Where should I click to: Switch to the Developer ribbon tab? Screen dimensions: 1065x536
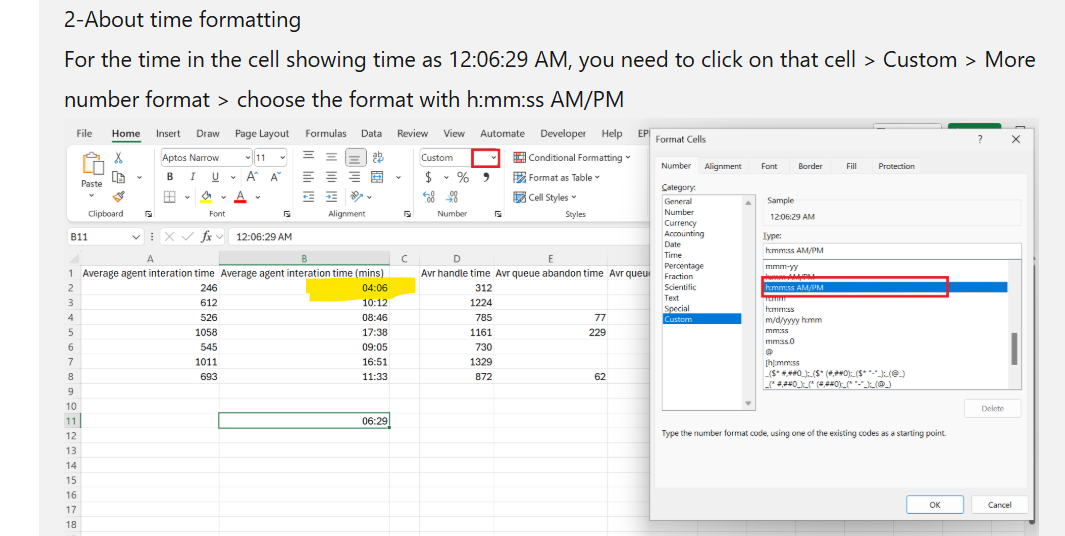click(x=563, y=133)
